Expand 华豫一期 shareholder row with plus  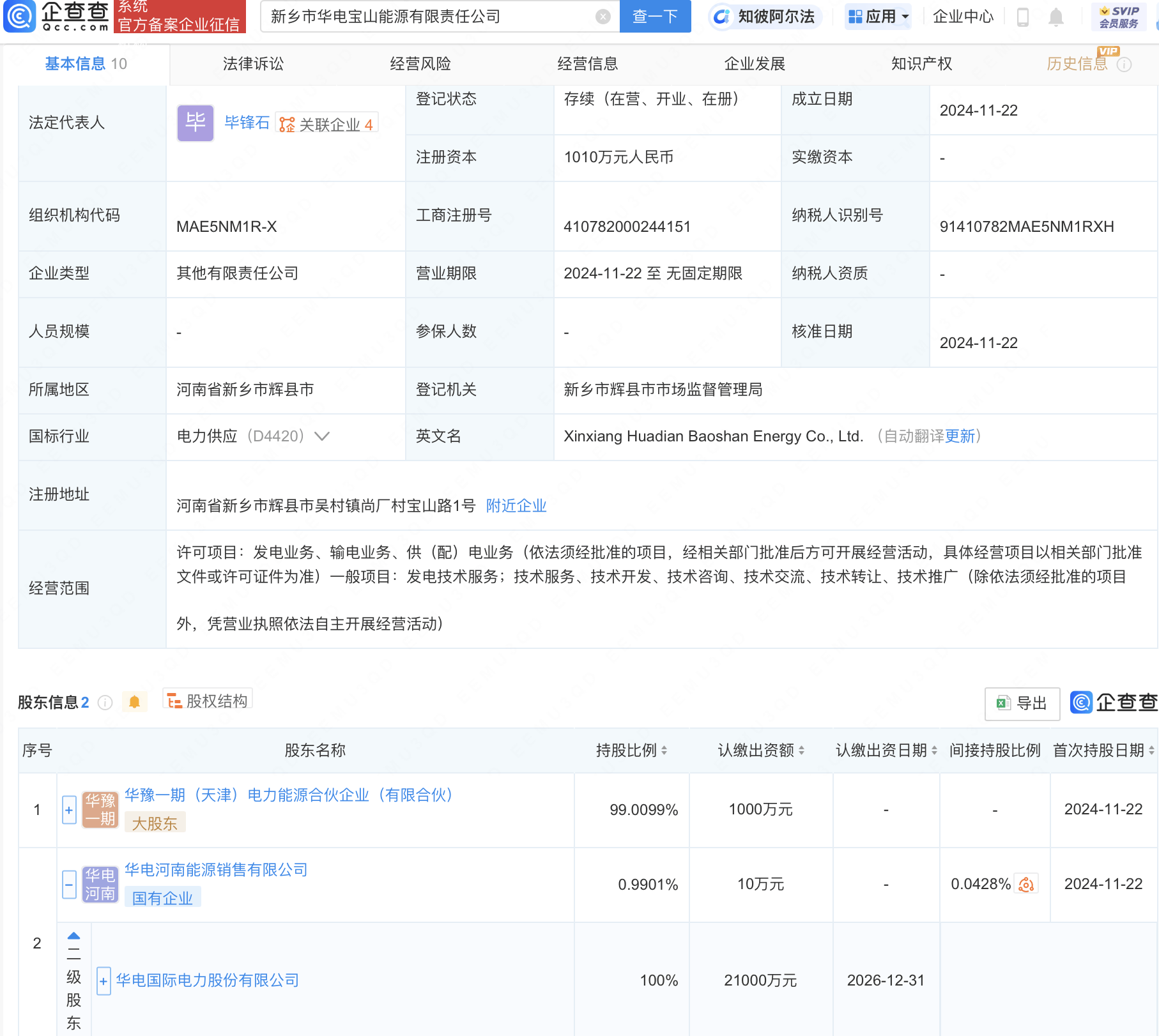point(69,810)
